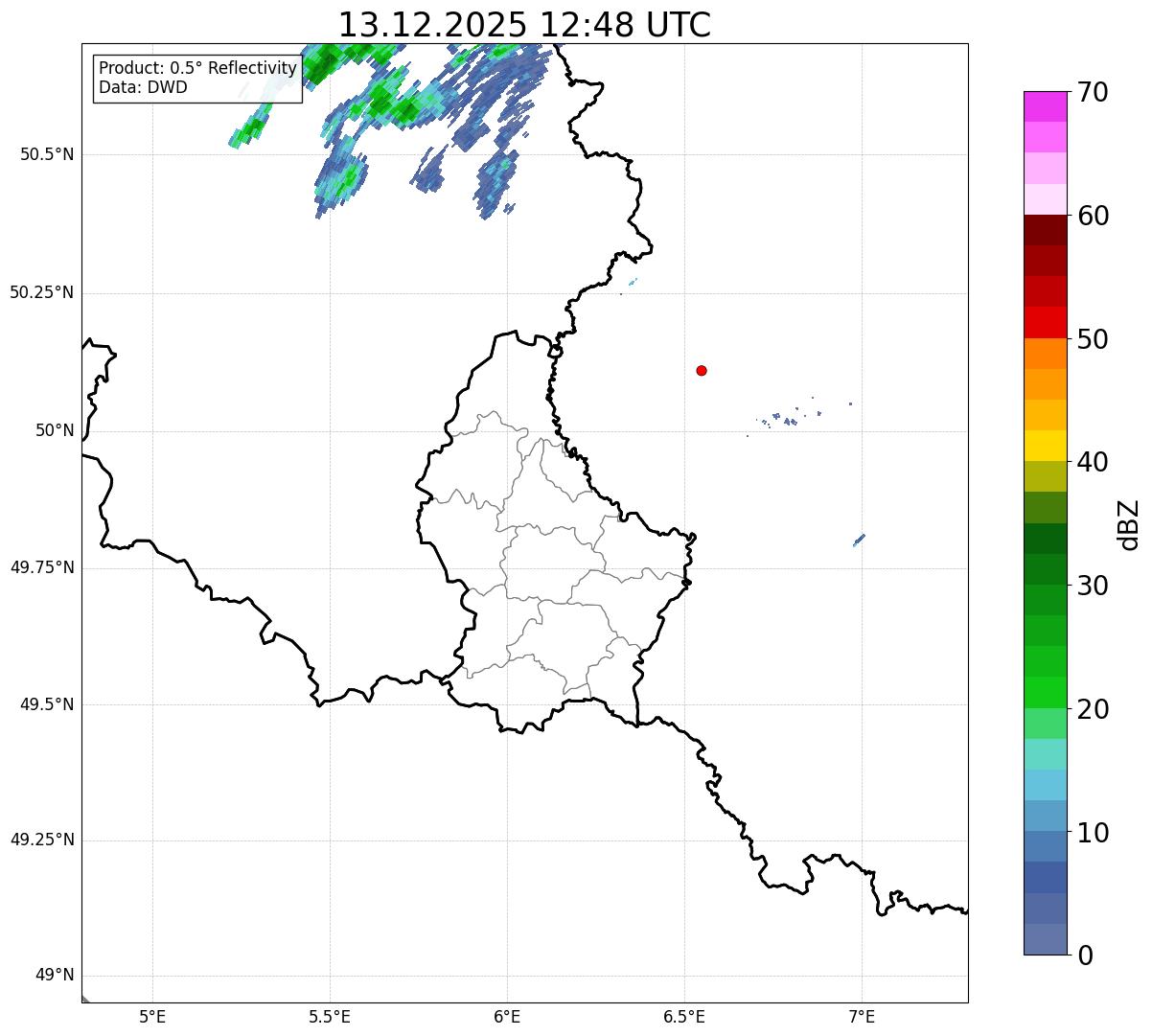This screenshot has height=1036, width=1152.
Task: Click the dBZ colorbar axis label
Action: pyautogui.click(x=1129, y=524)
